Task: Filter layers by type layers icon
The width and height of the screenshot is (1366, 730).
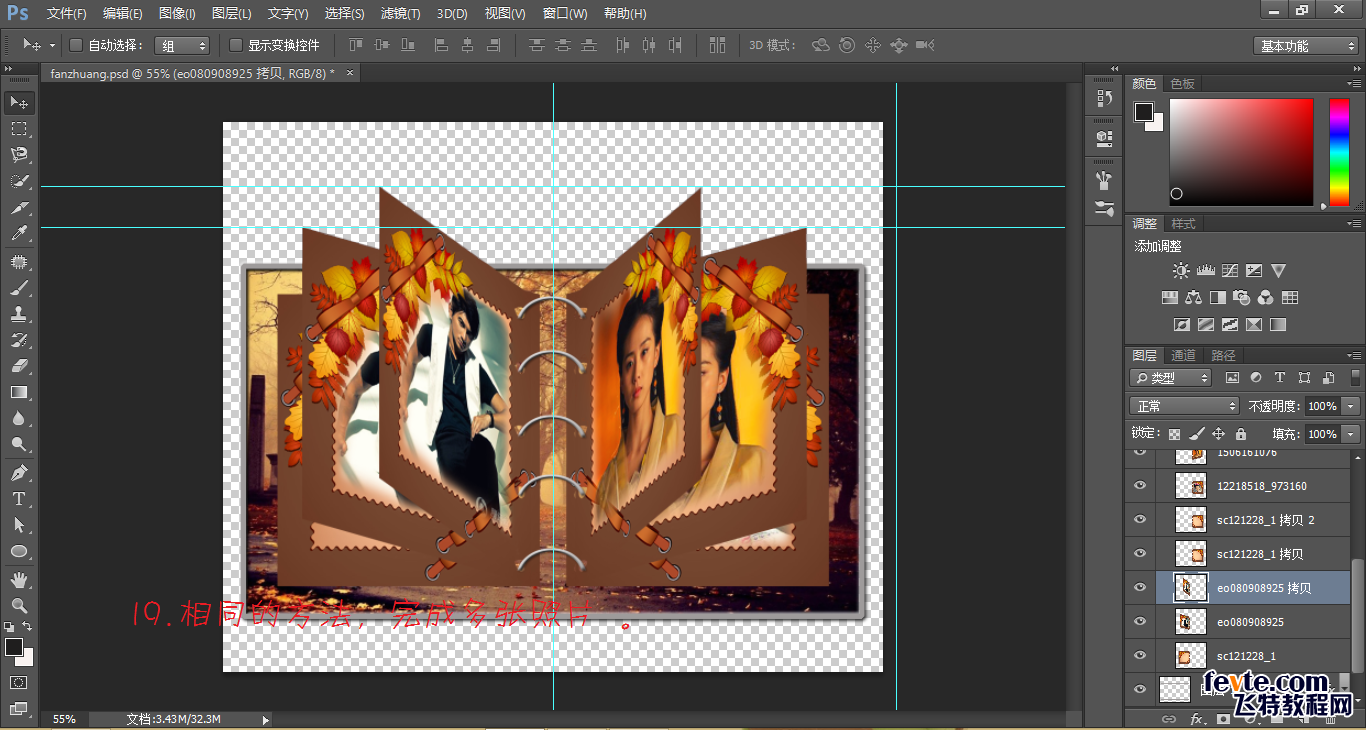Action: (1279, 378)
